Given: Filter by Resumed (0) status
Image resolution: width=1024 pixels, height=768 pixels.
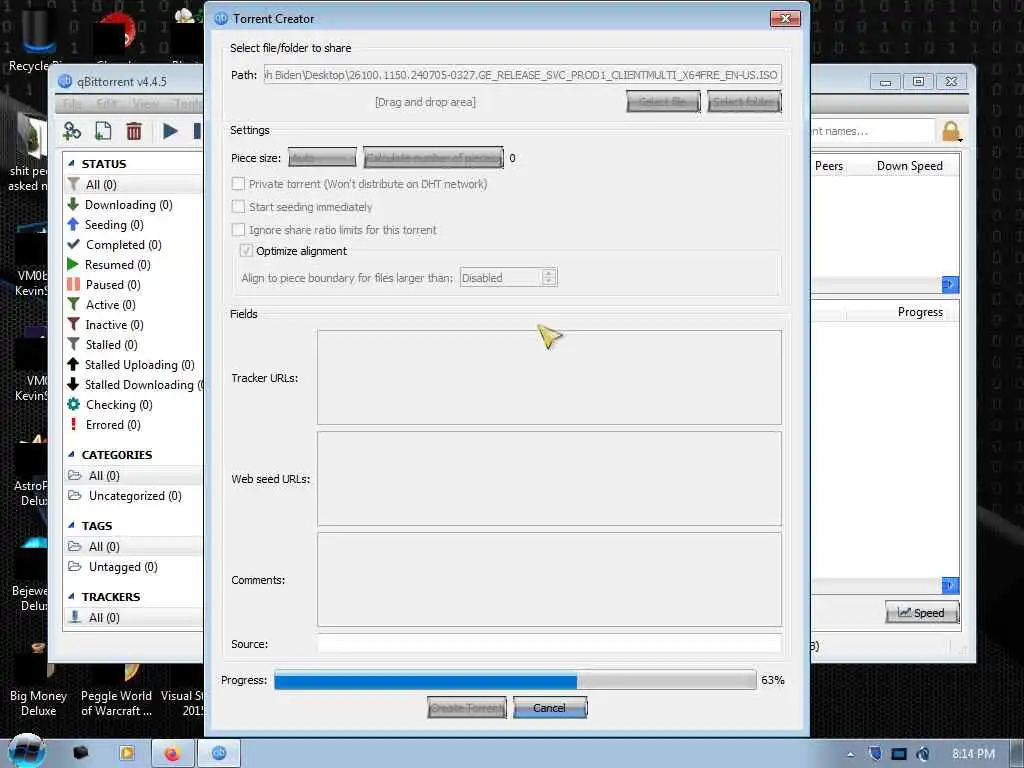Looking at the screenshot, I should (x=118, y=265).
